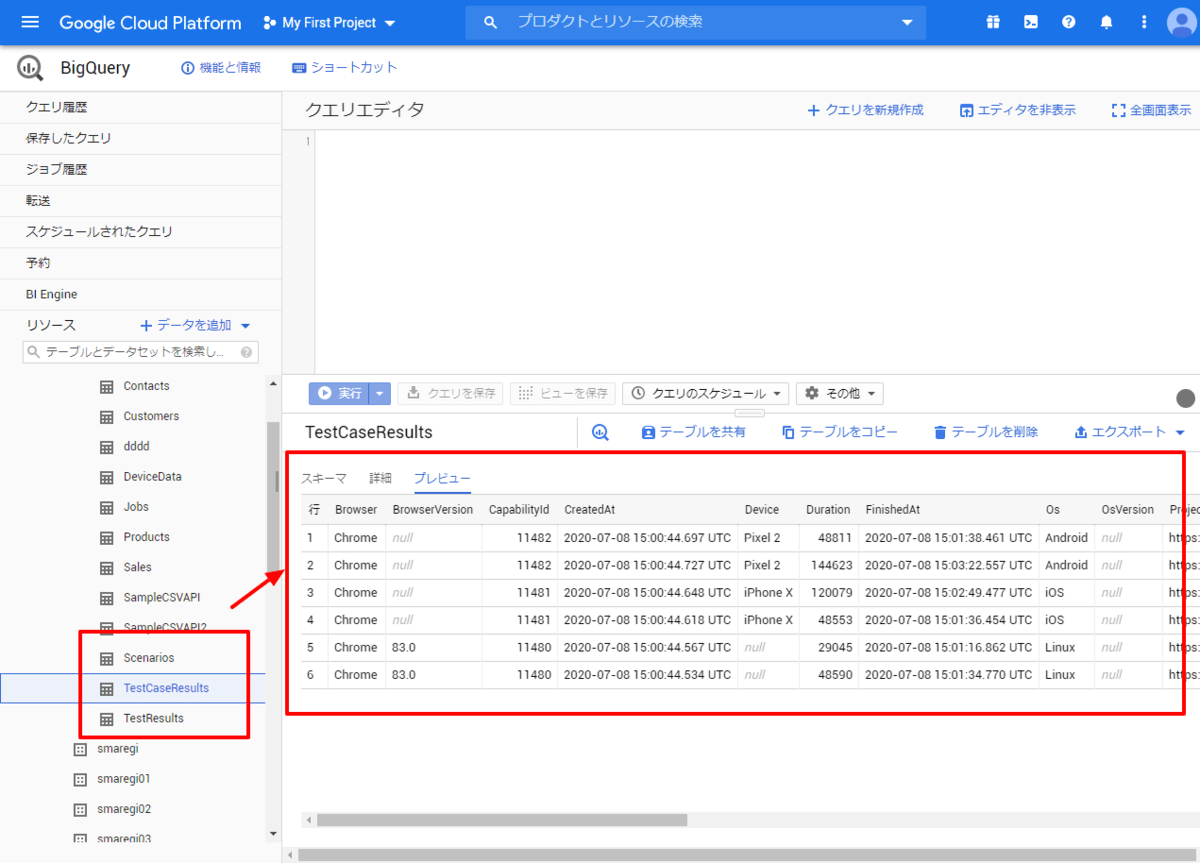Screen dimensions: 1200x863
Task: Open ショートカット keyboard shortcuts
Action: click(x=345, y=68)
